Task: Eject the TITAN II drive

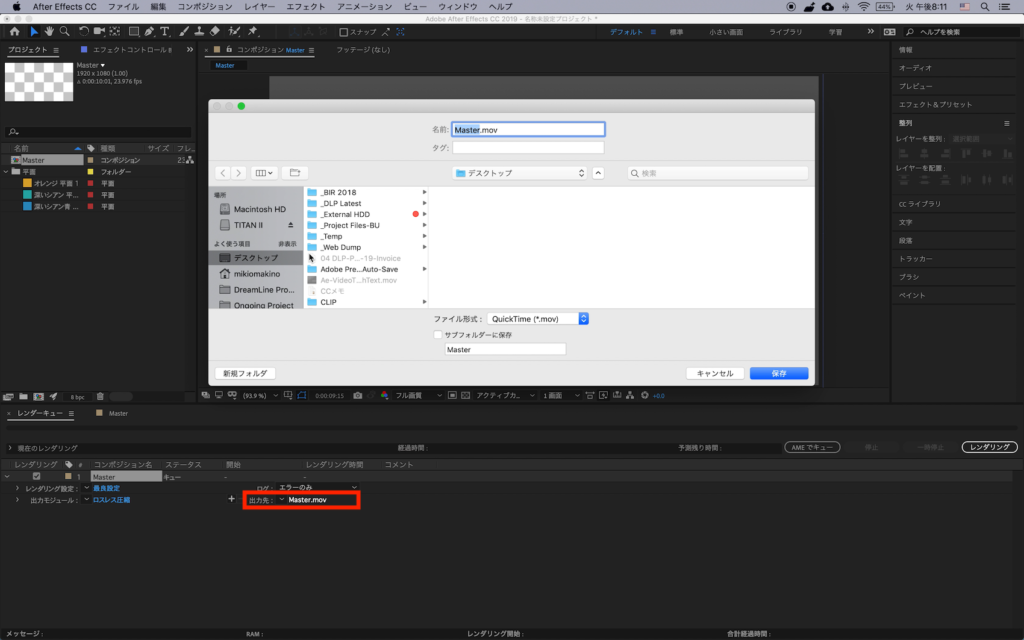Action: point(291,225)
